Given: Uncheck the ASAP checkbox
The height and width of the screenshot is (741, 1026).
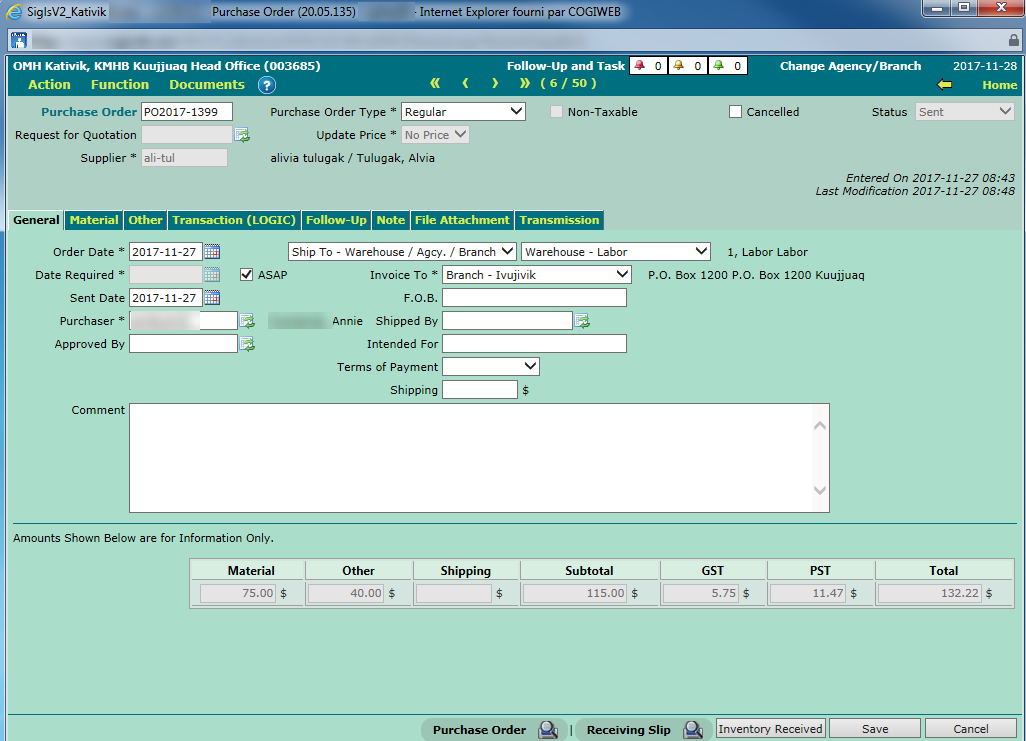Looking at the screenshot, I should point(247,275).
